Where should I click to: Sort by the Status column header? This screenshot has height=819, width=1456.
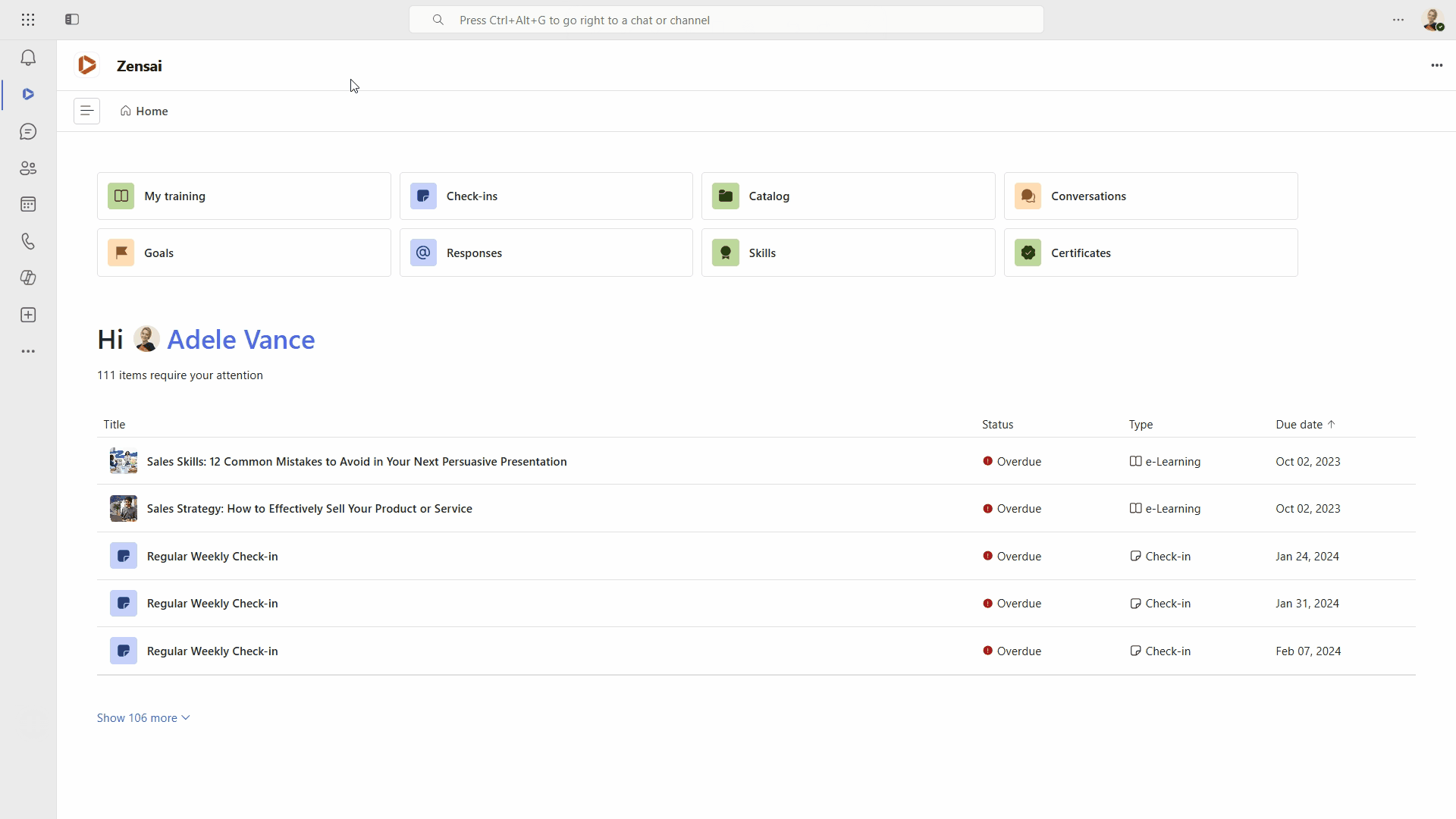pyautogui.click(x=997, y=425)
